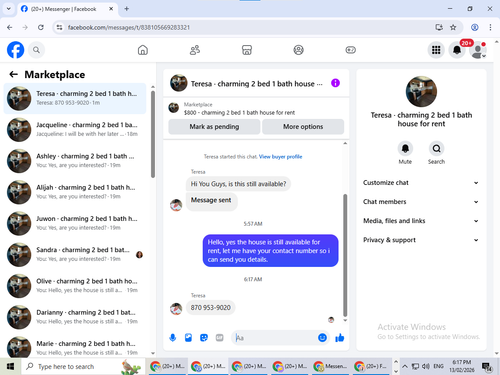Screen dimensions: 500x375
Task: Open the emoji picker in message box
Action: 322,338
